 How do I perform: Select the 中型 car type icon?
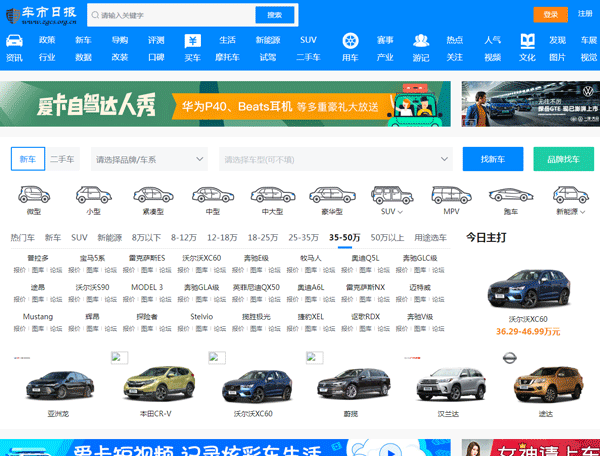pyautogui.click(x=213, y=194)
